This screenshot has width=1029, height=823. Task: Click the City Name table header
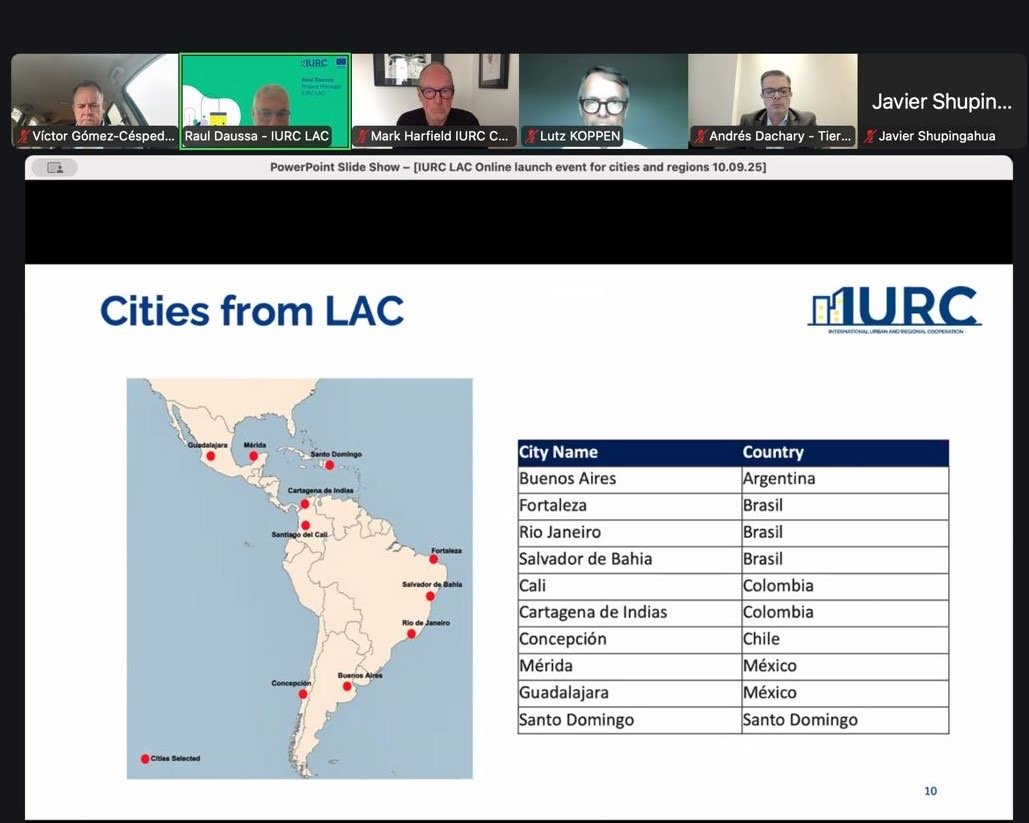pos(558,452)
